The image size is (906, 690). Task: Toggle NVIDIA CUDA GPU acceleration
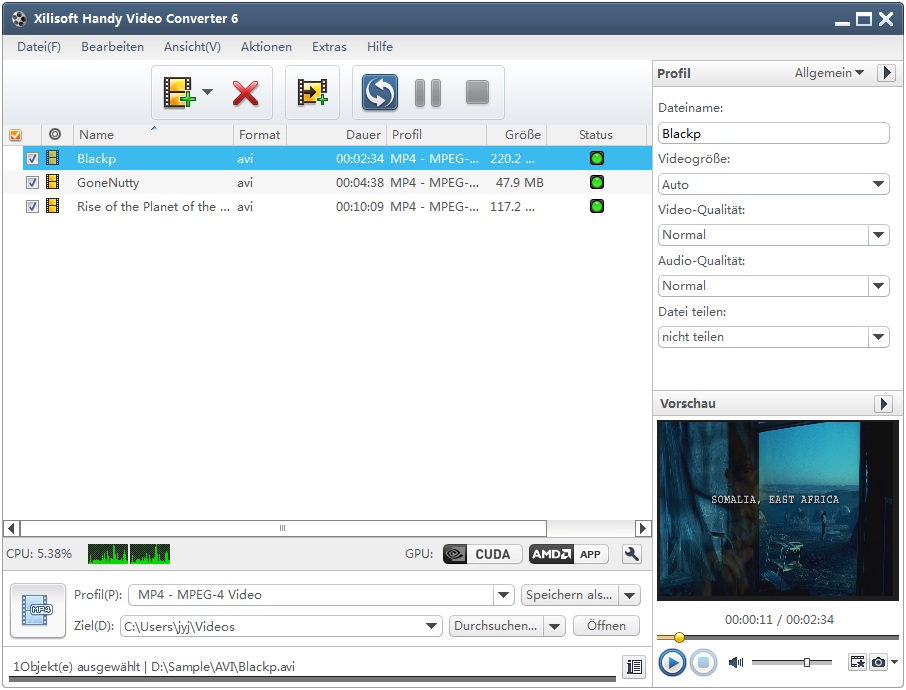[x=482, y=554]
